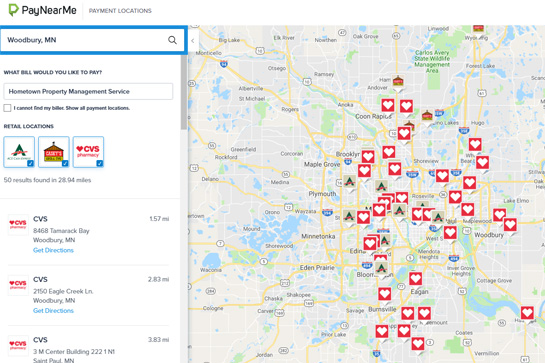
Task: Check 'I cannot find my biller' box
Action: pyautogui.click(x=7, y=108)
